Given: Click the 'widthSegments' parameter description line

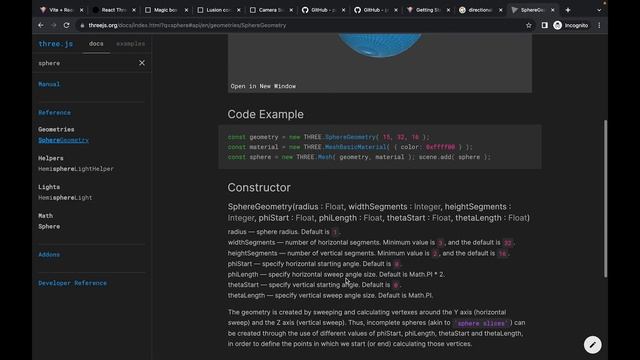Looking at the screenshot, I should (371, 242).
